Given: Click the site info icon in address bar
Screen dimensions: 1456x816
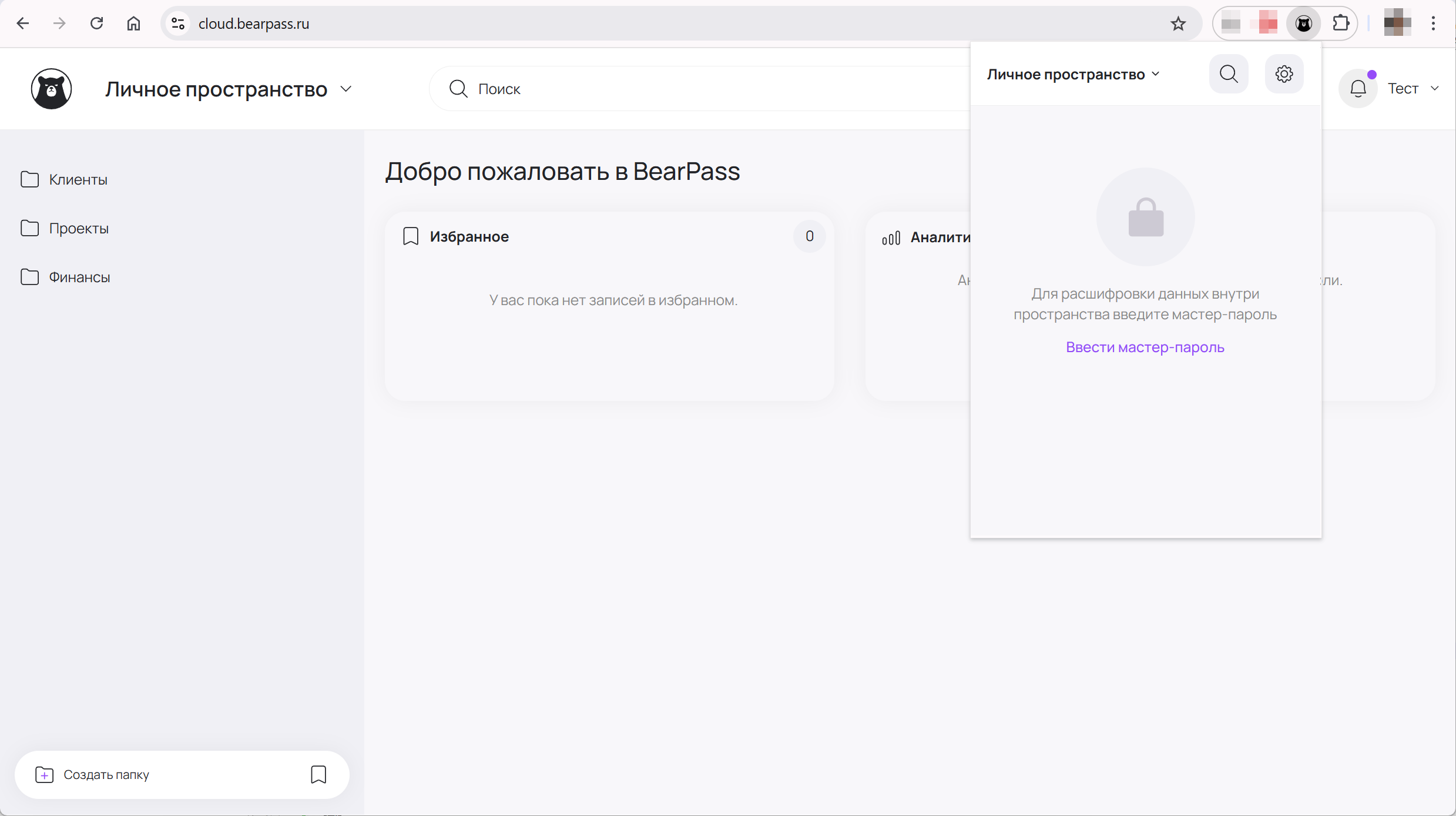Looking at the screenshot, I should (x=178, y=24).
